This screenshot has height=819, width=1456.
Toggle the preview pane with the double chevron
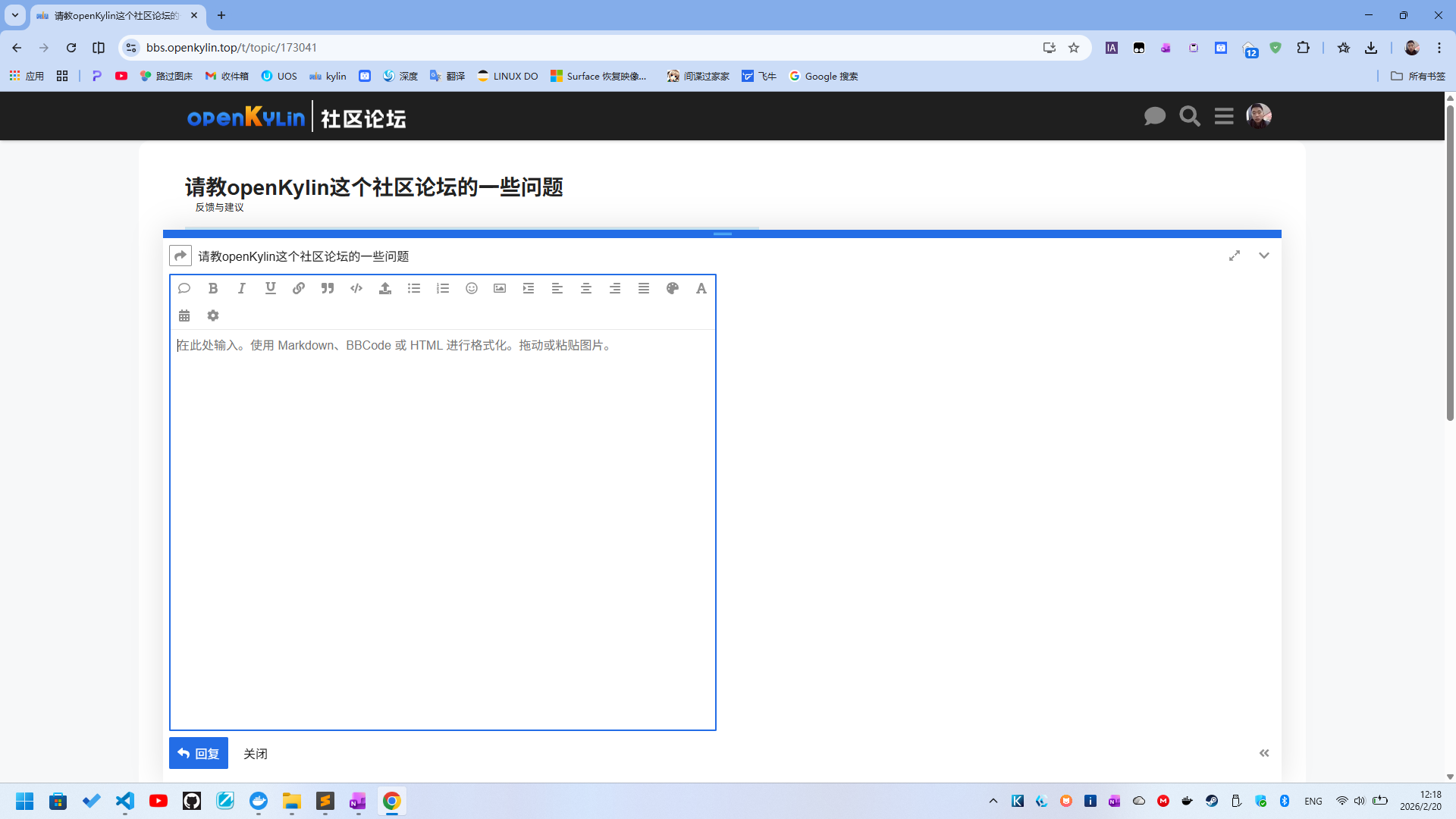coord(1264,753)
